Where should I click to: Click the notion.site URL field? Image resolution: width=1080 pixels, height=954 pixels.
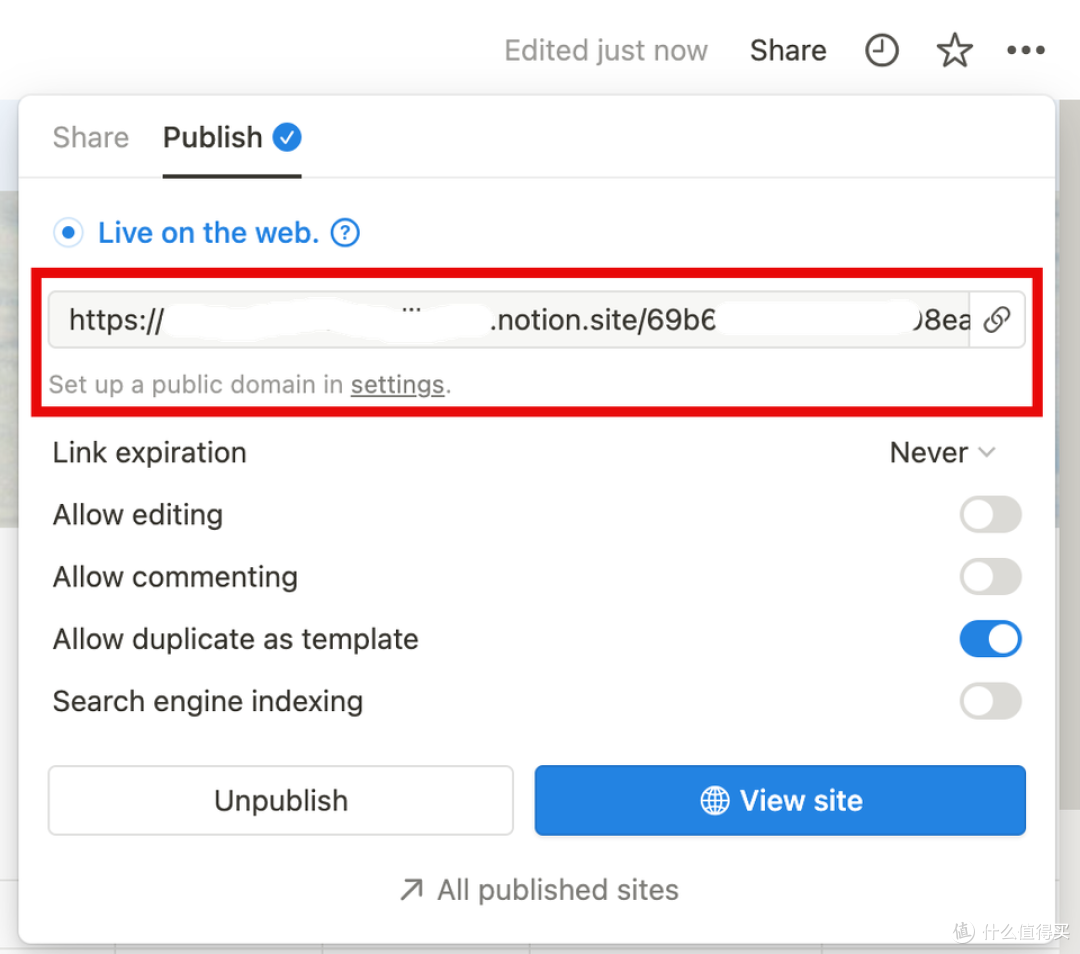tap(509, 320)
